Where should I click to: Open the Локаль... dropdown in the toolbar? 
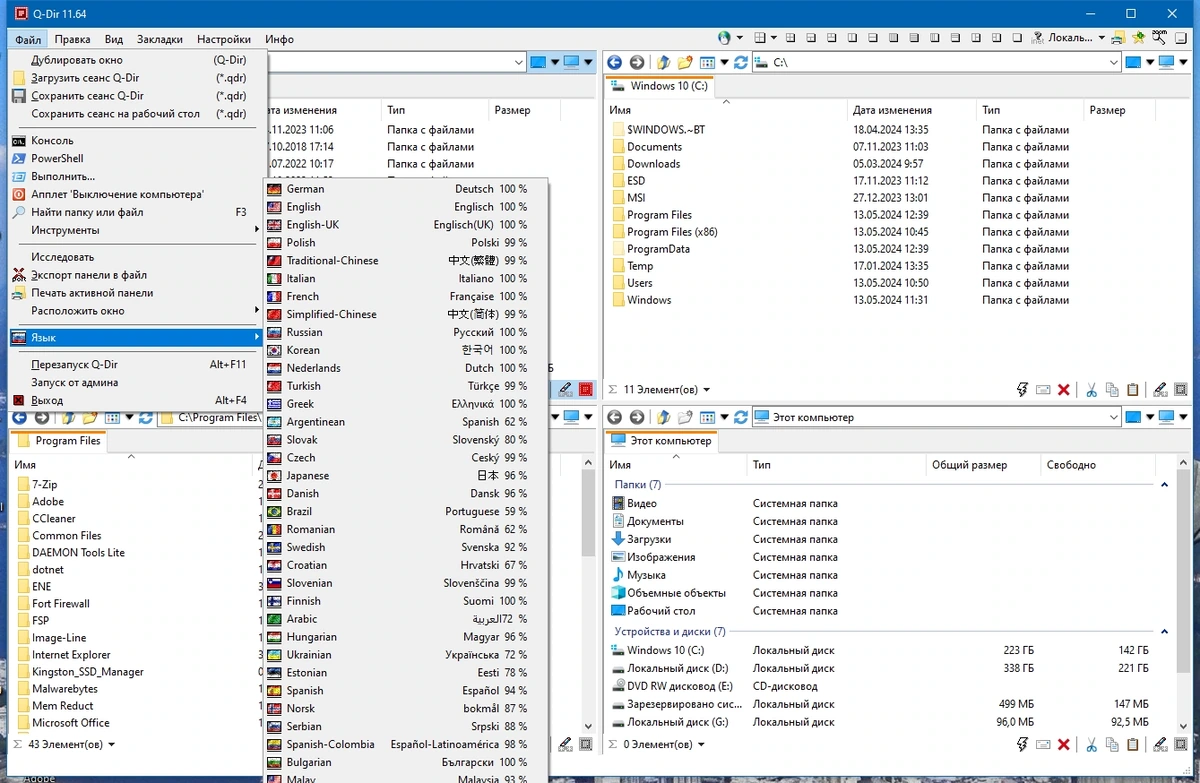pos(1077,38)
